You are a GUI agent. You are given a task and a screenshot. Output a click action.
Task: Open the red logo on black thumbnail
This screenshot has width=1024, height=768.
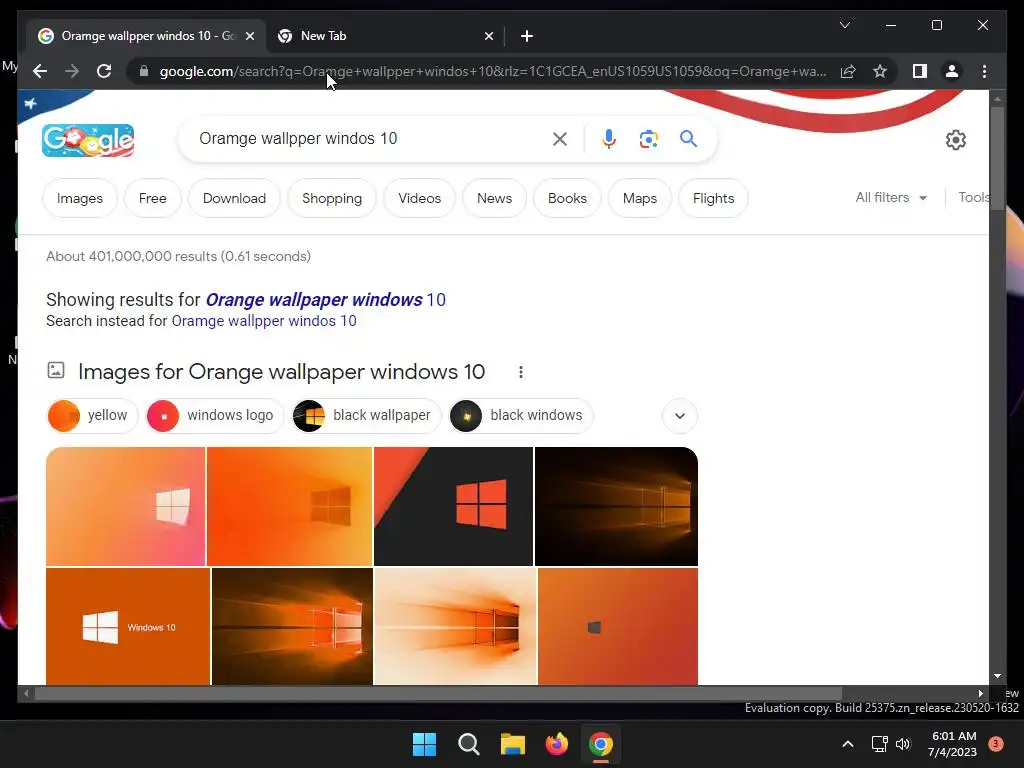[x=453, y=506]
